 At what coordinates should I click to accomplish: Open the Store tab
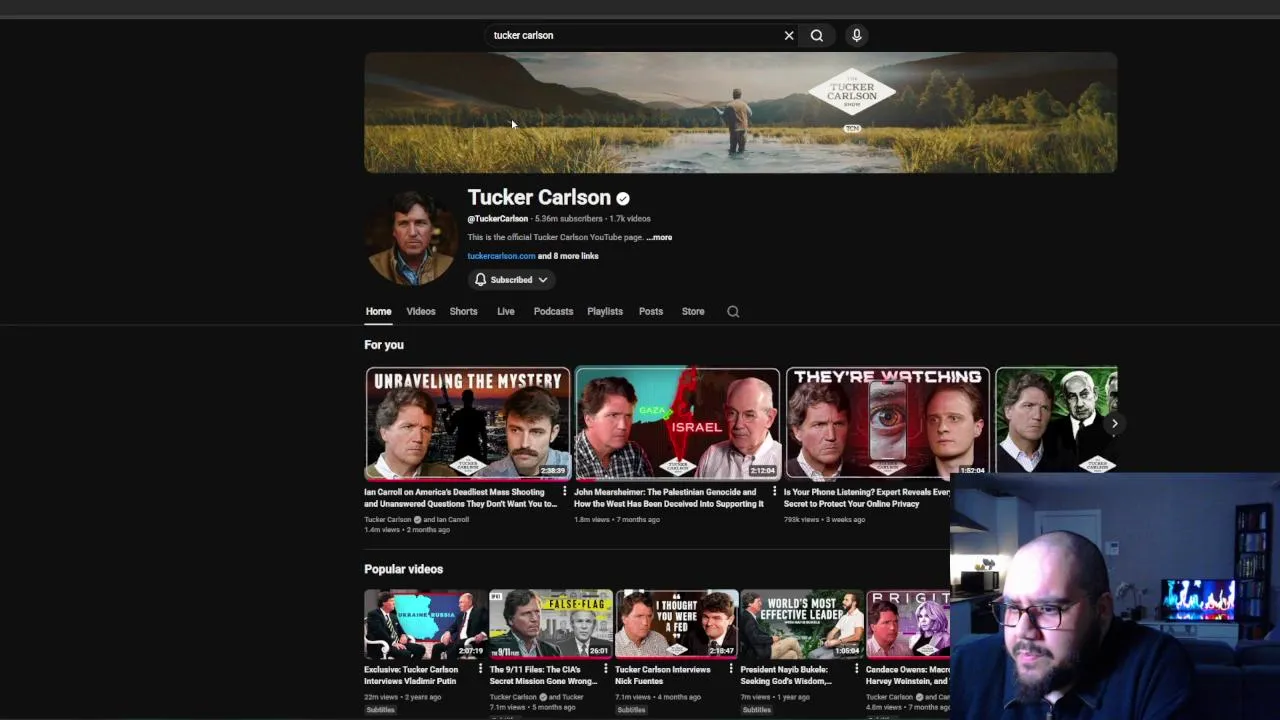point(693,311)
